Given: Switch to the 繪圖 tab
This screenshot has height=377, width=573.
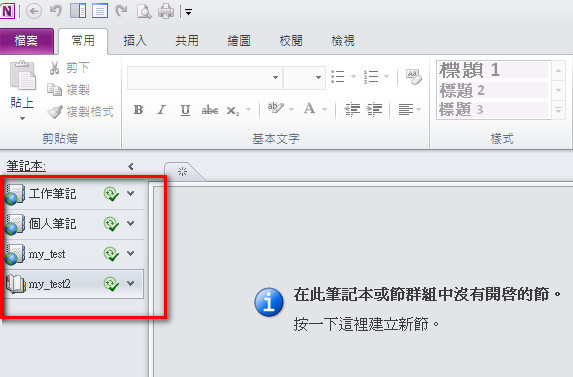Looking at the screenshot, I should pos(239,41).
